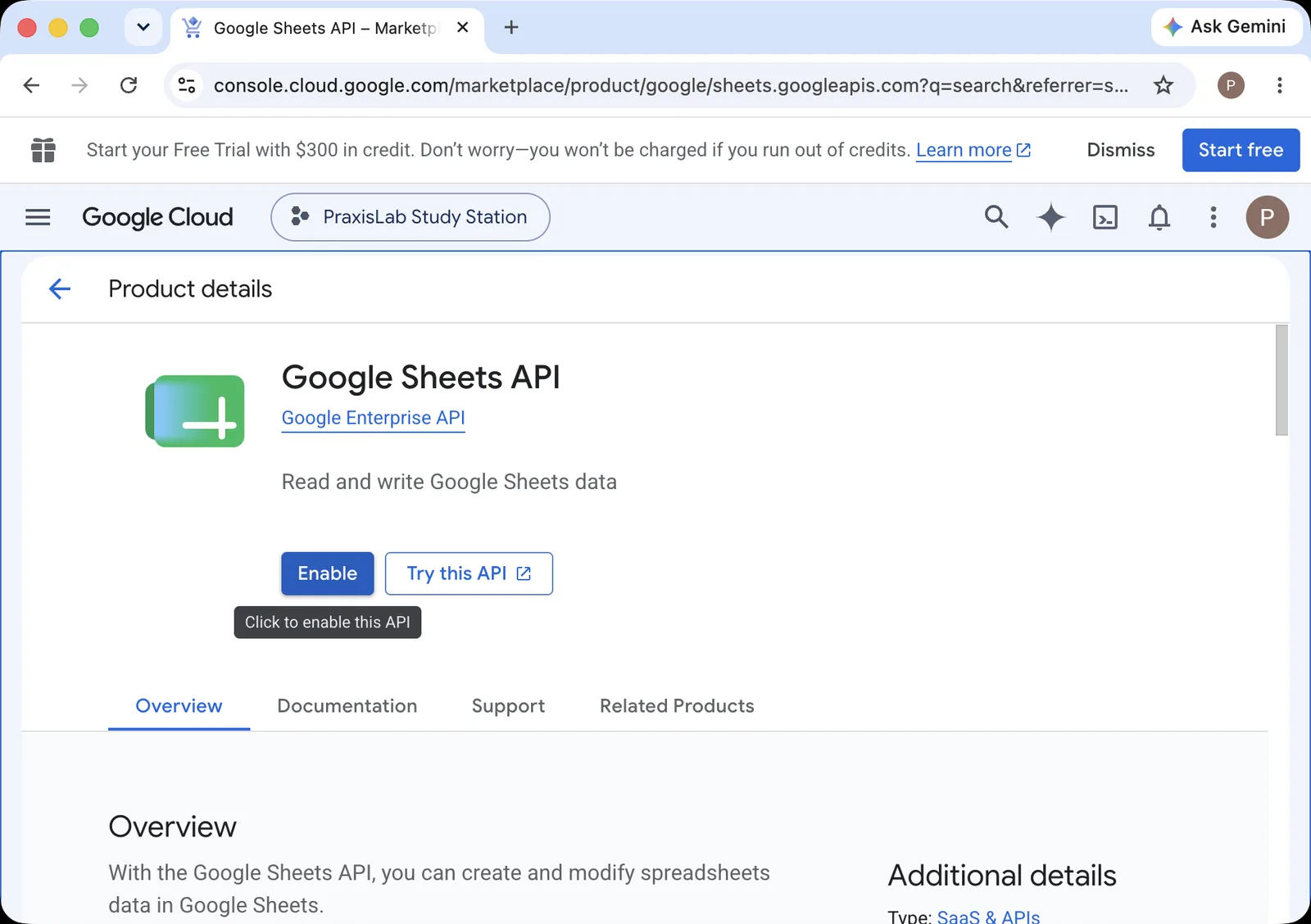
Task: Open the notifications bell
Action: click(x=1159, y=217)
